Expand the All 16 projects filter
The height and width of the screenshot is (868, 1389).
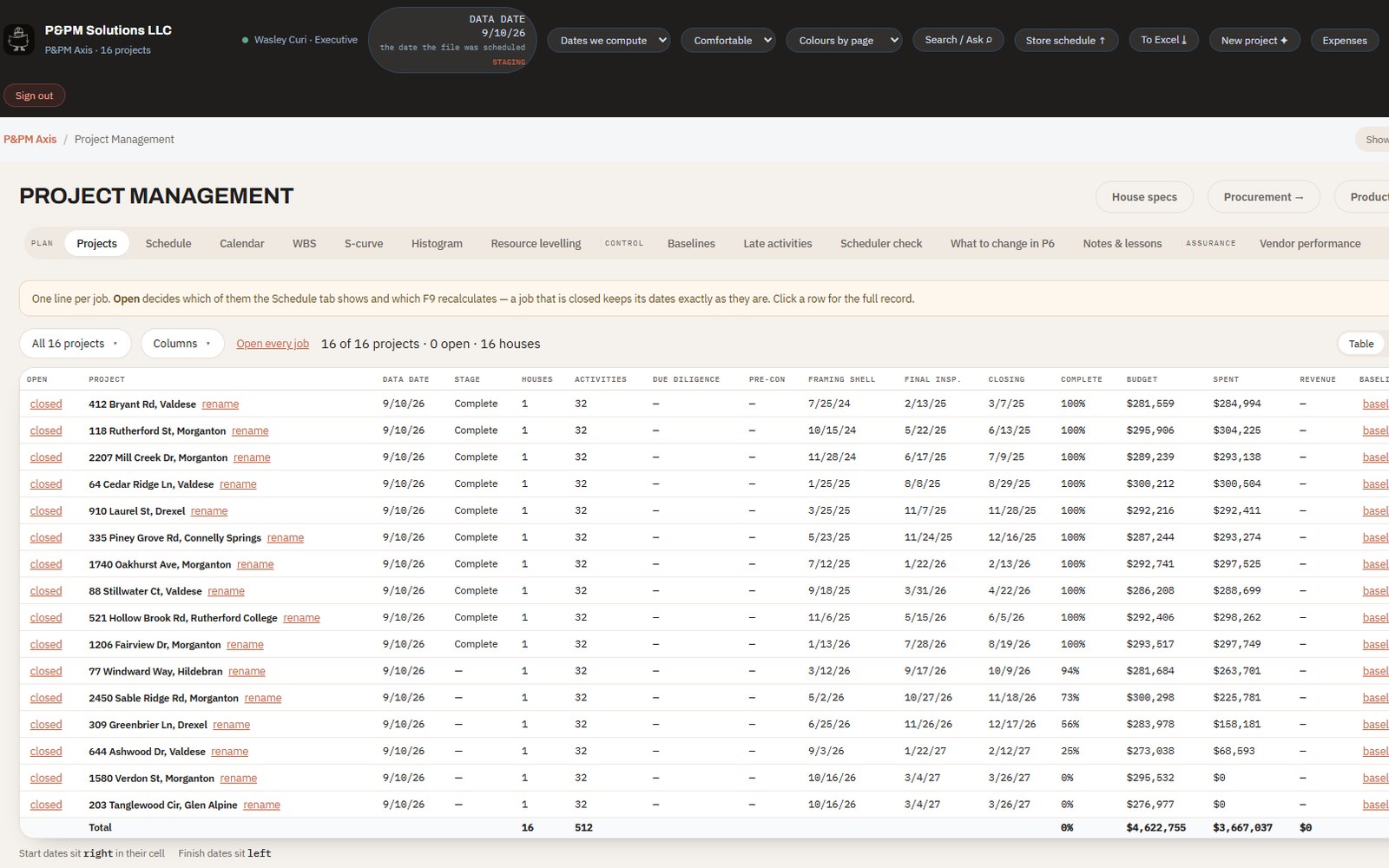pos(75,344)
